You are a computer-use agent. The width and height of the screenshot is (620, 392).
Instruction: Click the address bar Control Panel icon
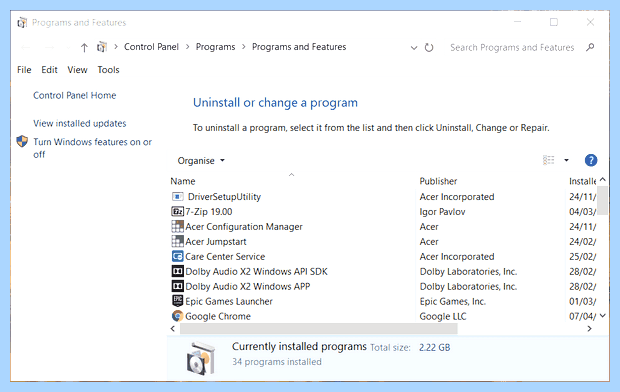click(102, 47)
